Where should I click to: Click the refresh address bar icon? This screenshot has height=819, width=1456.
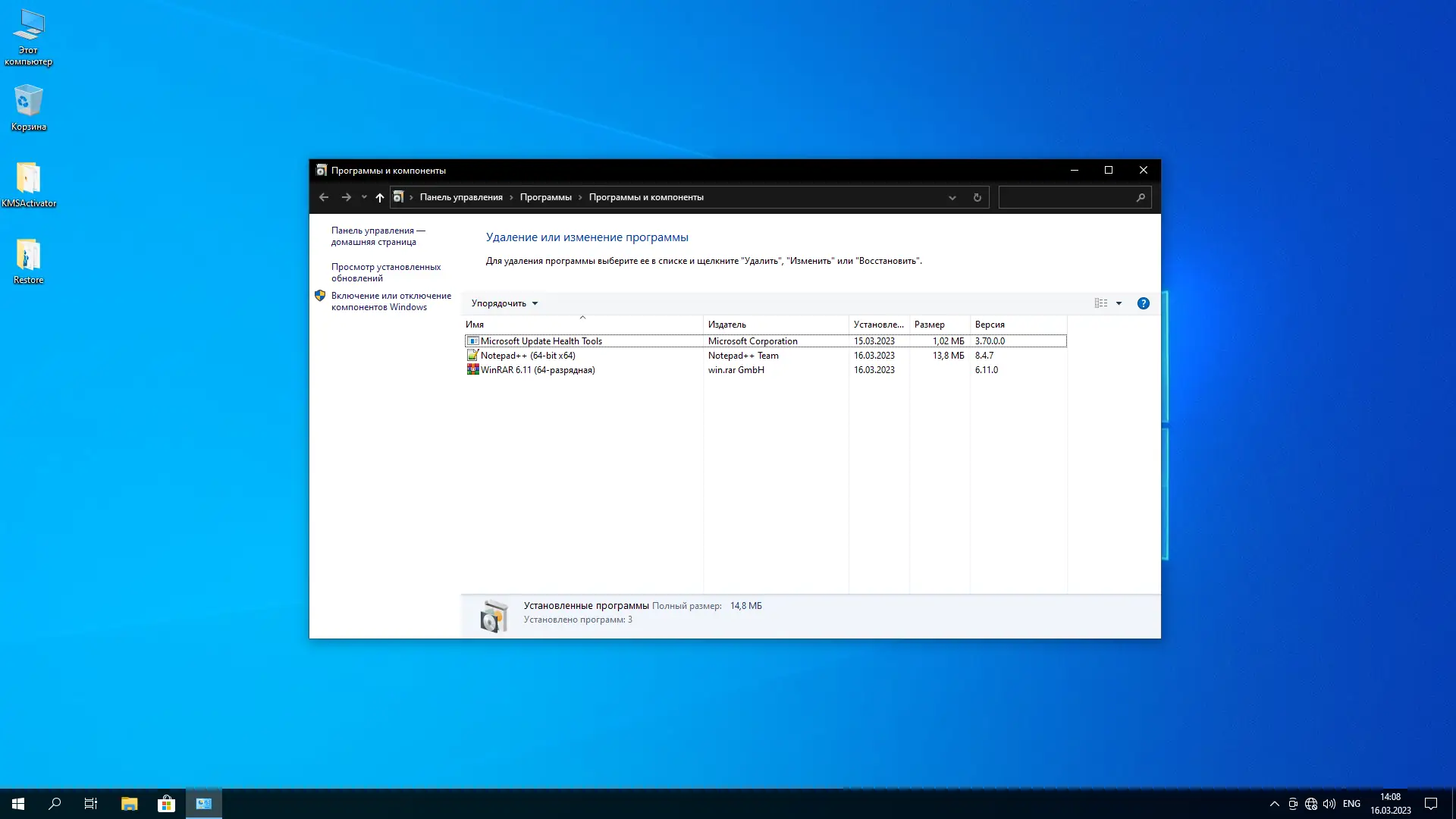coord(977,197)
